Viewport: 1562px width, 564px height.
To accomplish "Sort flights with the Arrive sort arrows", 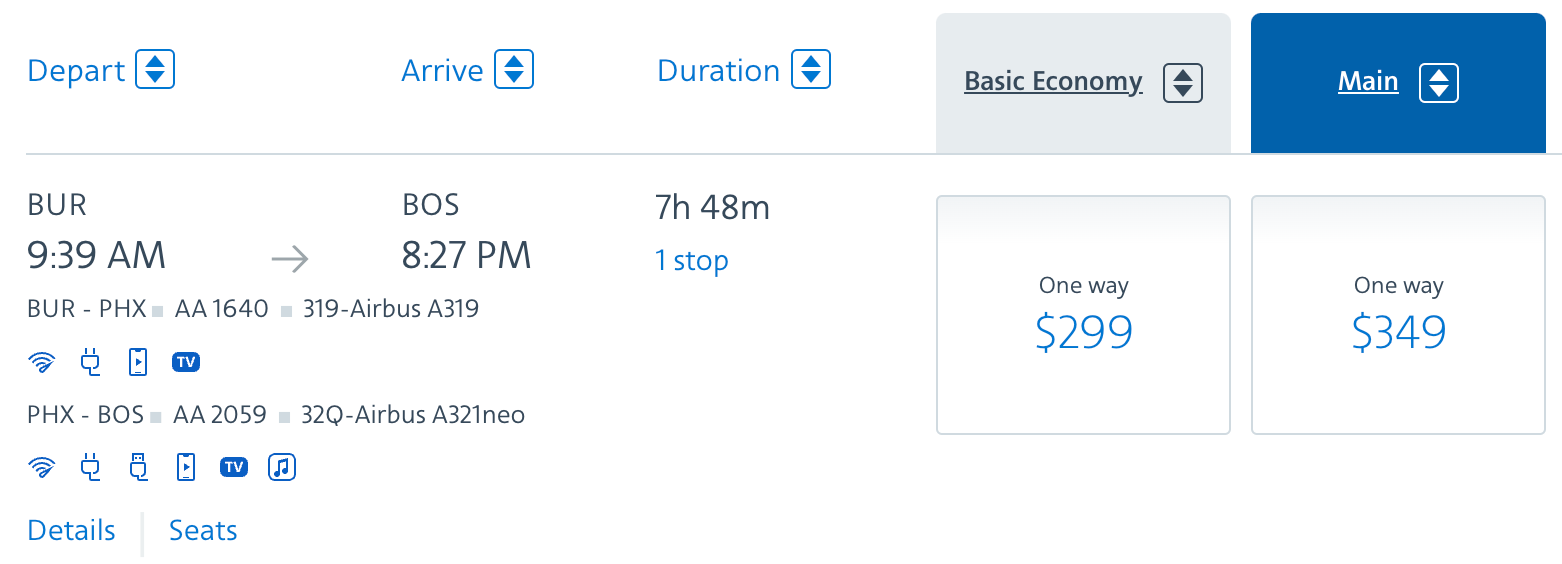I will [x=514, y=70].
